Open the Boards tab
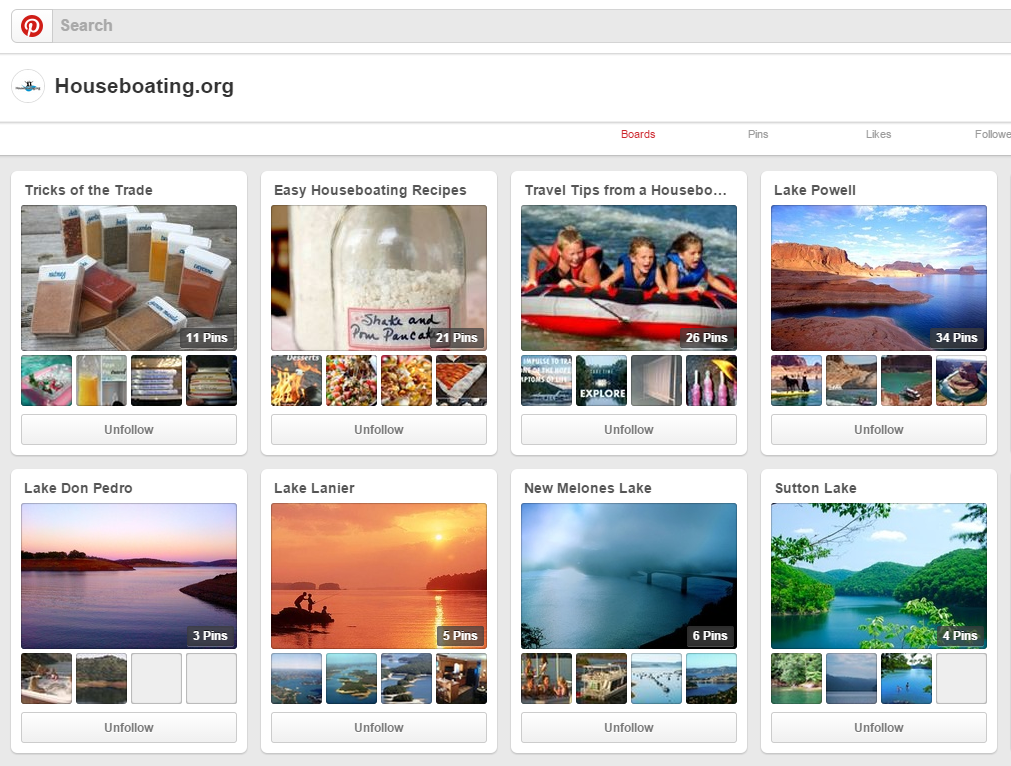This screenshot has height=766, width=1011. click(638, 134)
